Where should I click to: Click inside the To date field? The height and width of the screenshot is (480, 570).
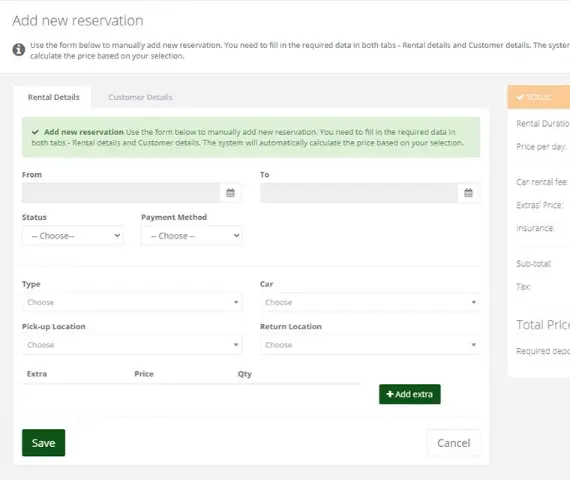pyautogui.click(x=359, y=193)
